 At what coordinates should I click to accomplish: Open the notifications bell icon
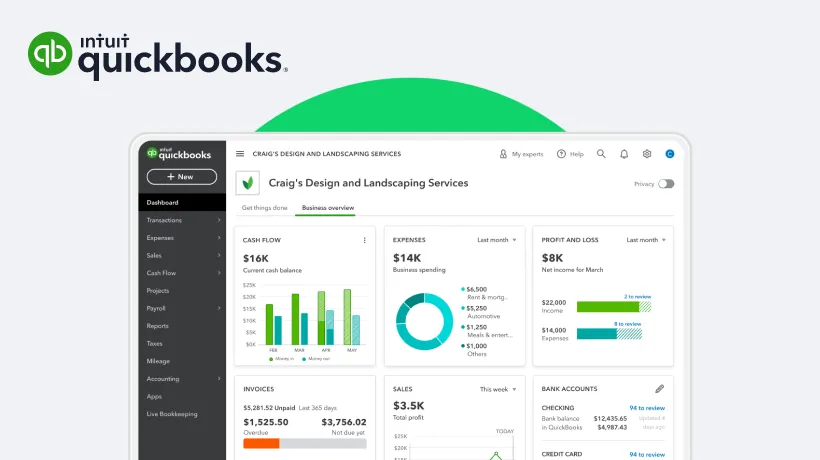[x=624, y=154]
